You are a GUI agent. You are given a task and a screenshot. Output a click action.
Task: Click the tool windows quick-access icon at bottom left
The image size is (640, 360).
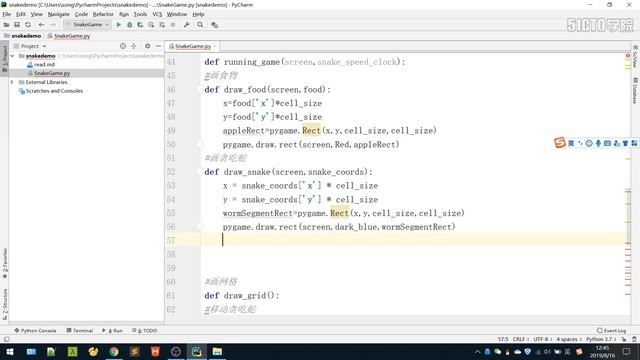pos(6,339)
